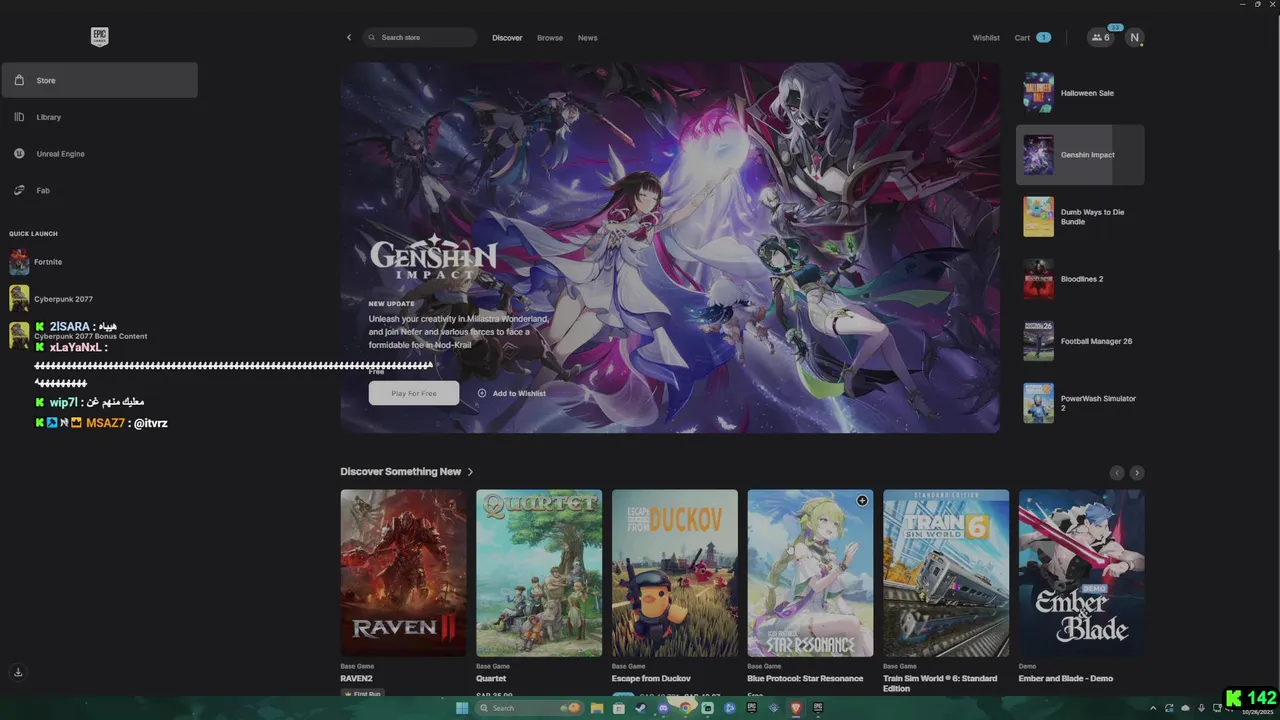Click the 2ISARA chat username
Image resolution: width=1280 pixels, height=720 pixels.
(x=70, y=327)
